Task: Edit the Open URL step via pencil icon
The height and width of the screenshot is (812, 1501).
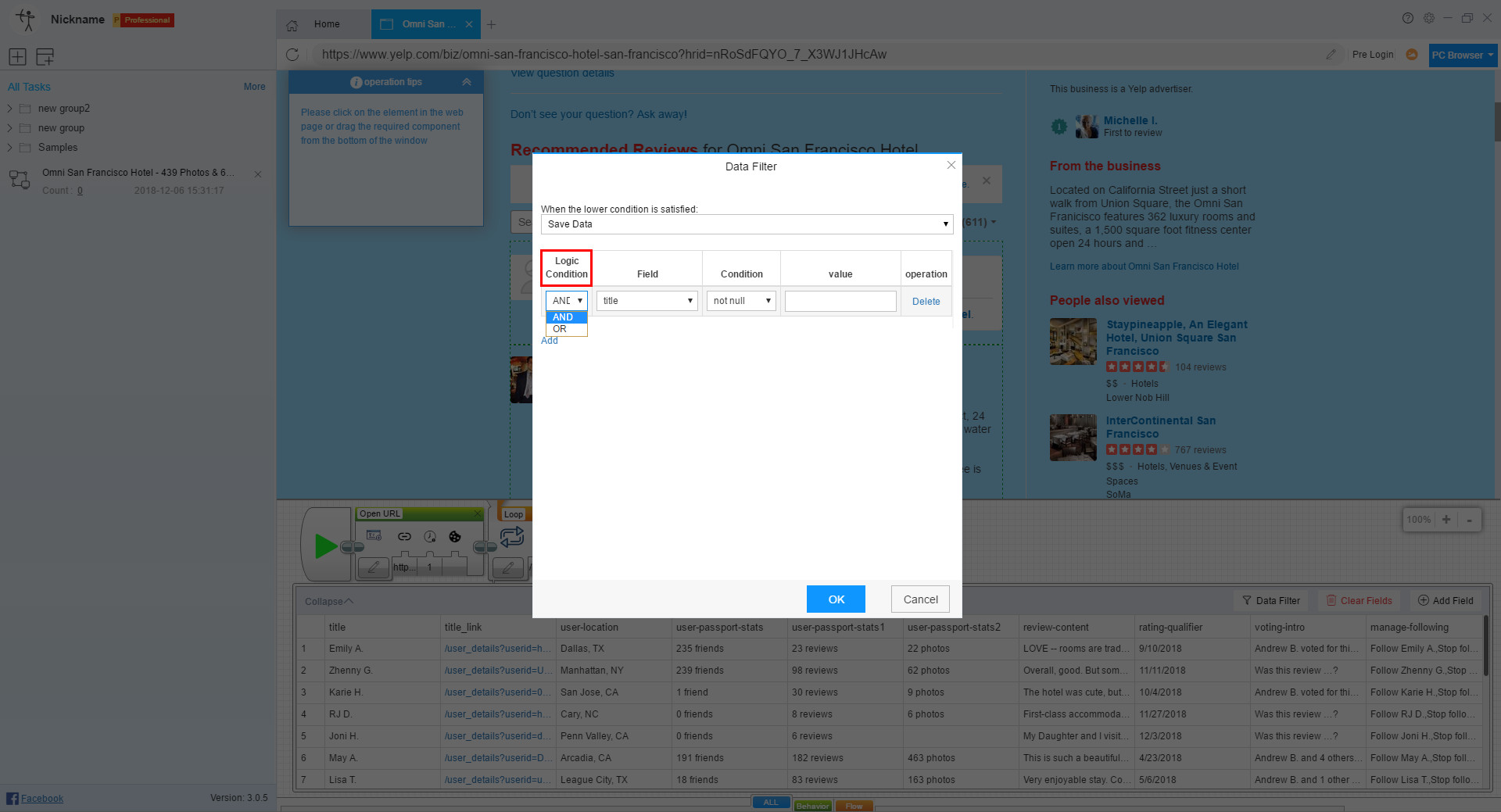Action: pos(373,567)
